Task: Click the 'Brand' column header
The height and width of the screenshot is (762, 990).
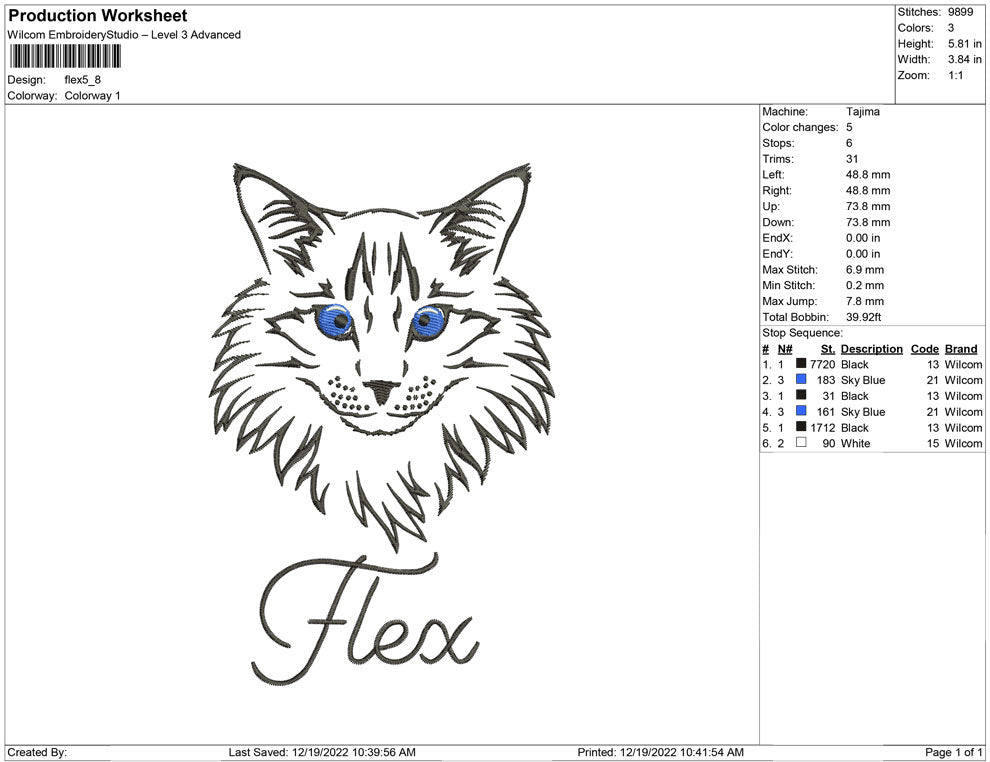Action: click(960, 348)
